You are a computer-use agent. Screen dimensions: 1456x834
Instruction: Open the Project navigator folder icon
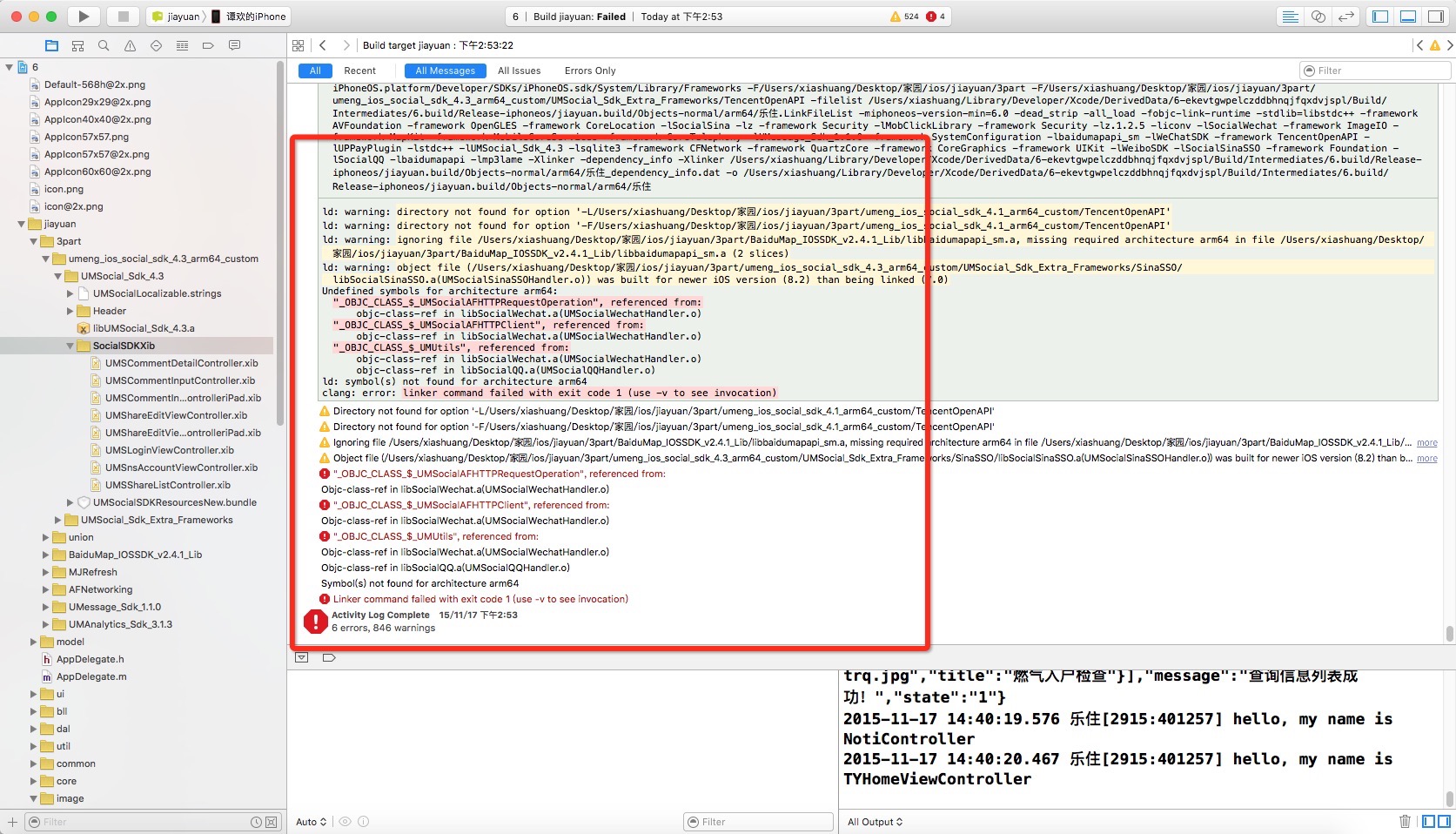tap(51, 45)
